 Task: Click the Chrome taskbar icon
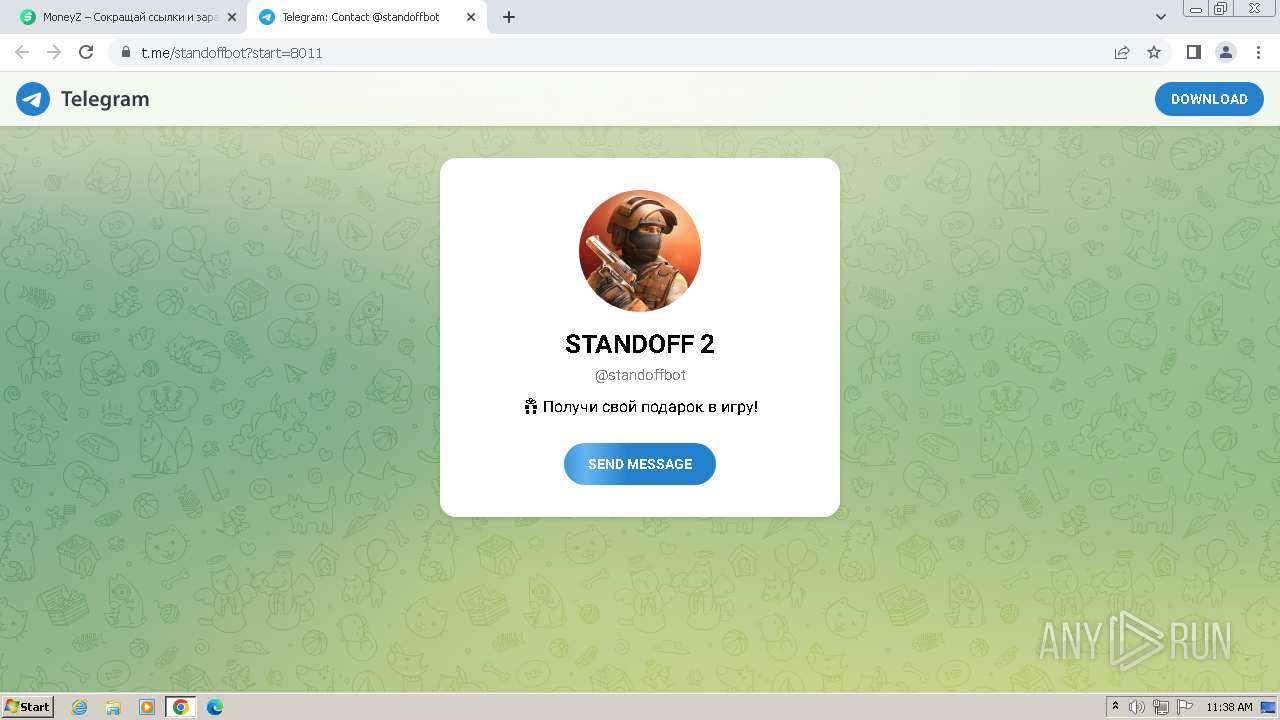(181, 707)
